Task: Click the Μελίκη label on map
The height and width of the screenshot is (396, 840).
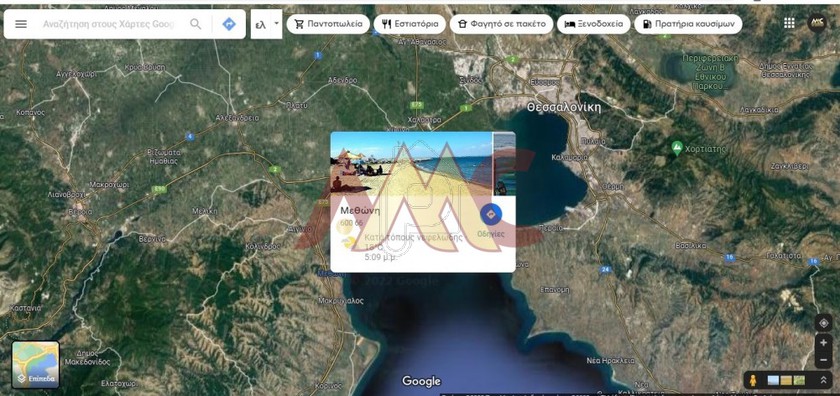Action: click(205, 211)
